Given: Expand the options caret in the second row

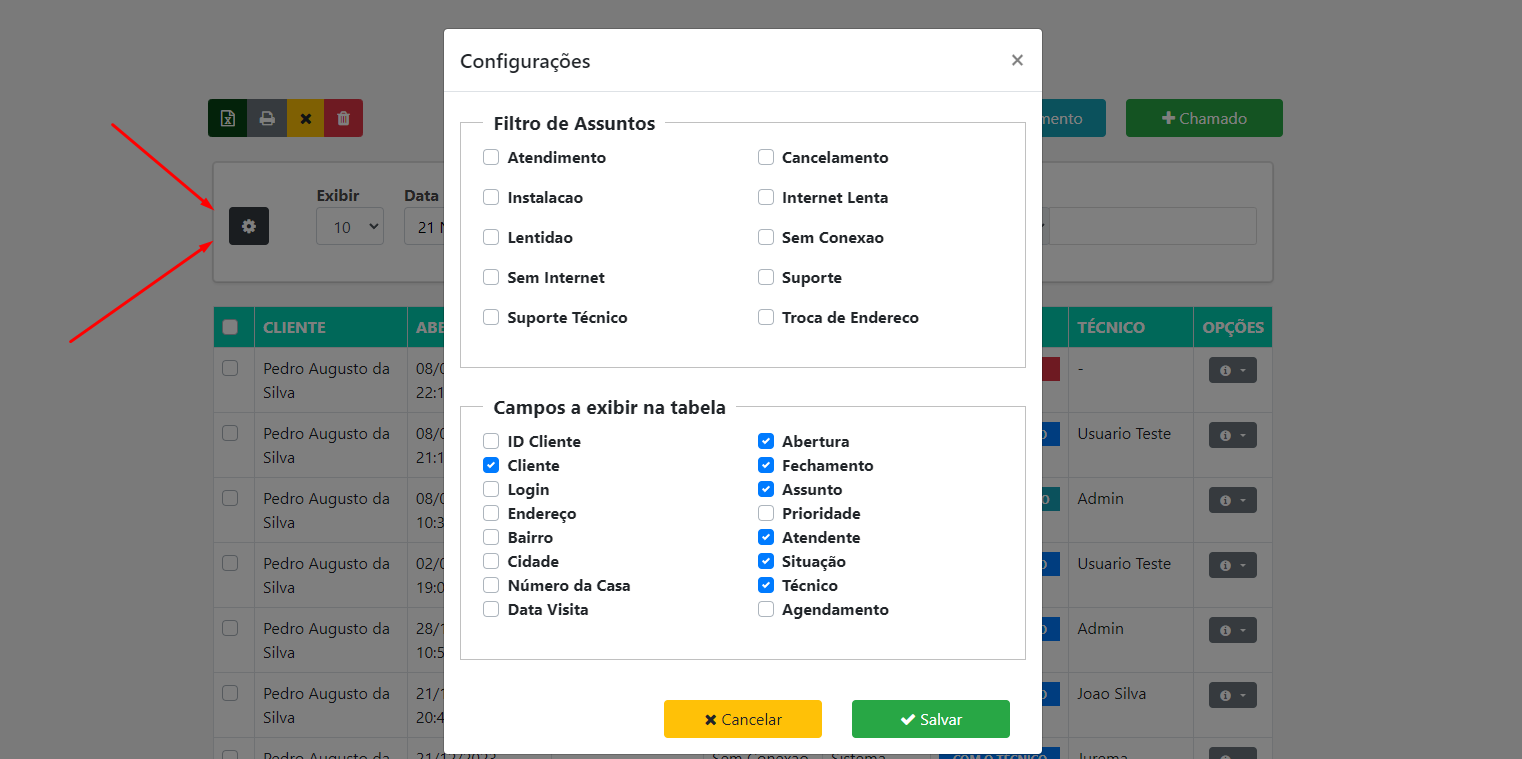Looking at the screenshot, I should [x=1244, y=434].
